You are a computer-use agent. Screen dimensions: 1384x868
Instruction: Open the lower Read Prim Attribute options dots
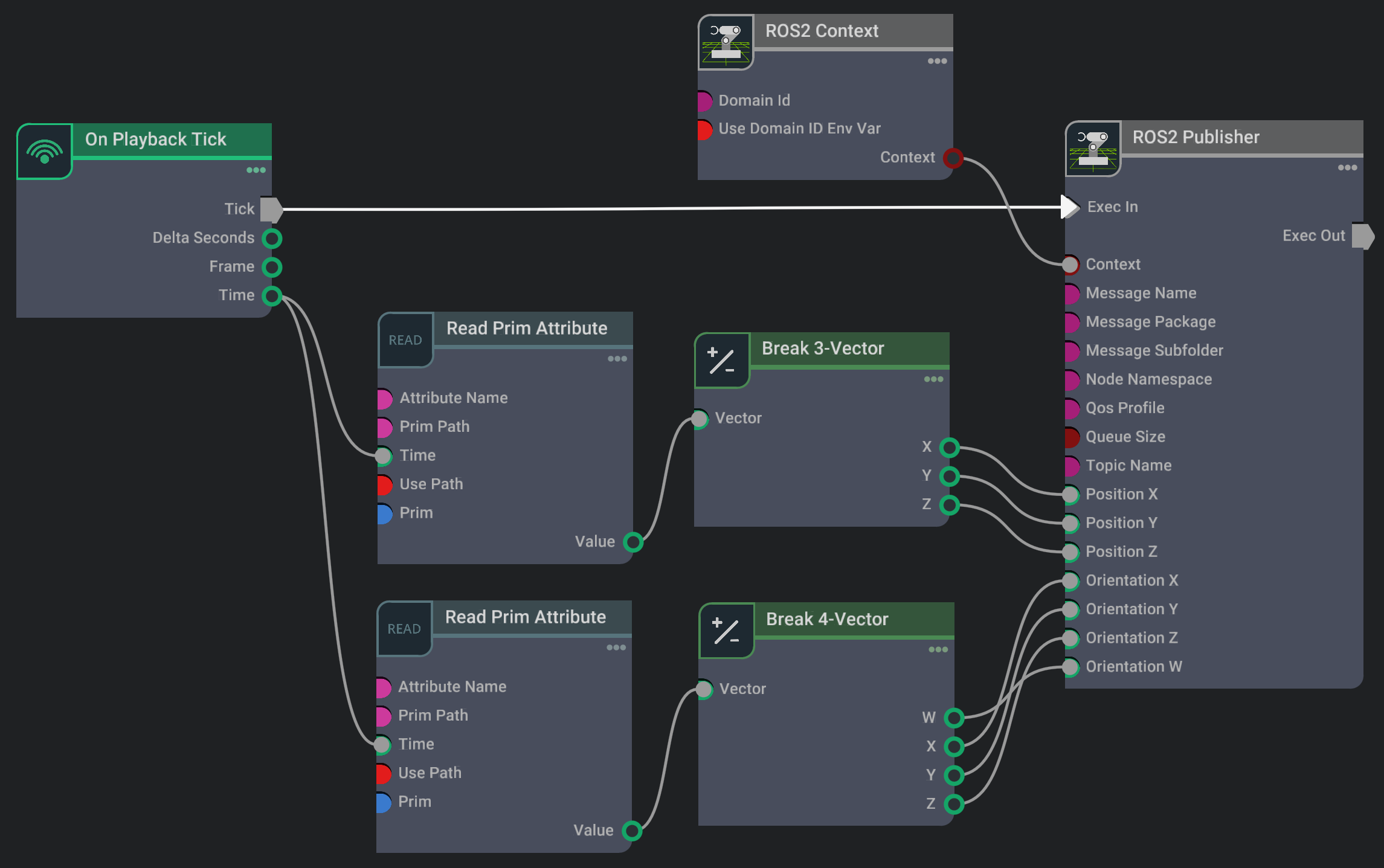pyautogui.click(x=616, y=648)
